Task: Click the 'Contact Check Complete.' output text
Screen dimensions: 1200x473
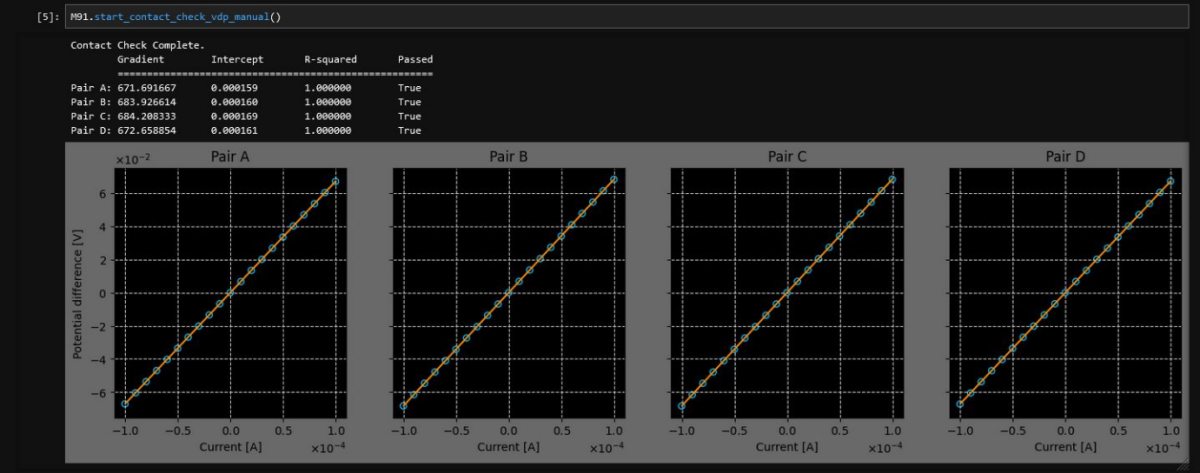Action: pos(137,46)
